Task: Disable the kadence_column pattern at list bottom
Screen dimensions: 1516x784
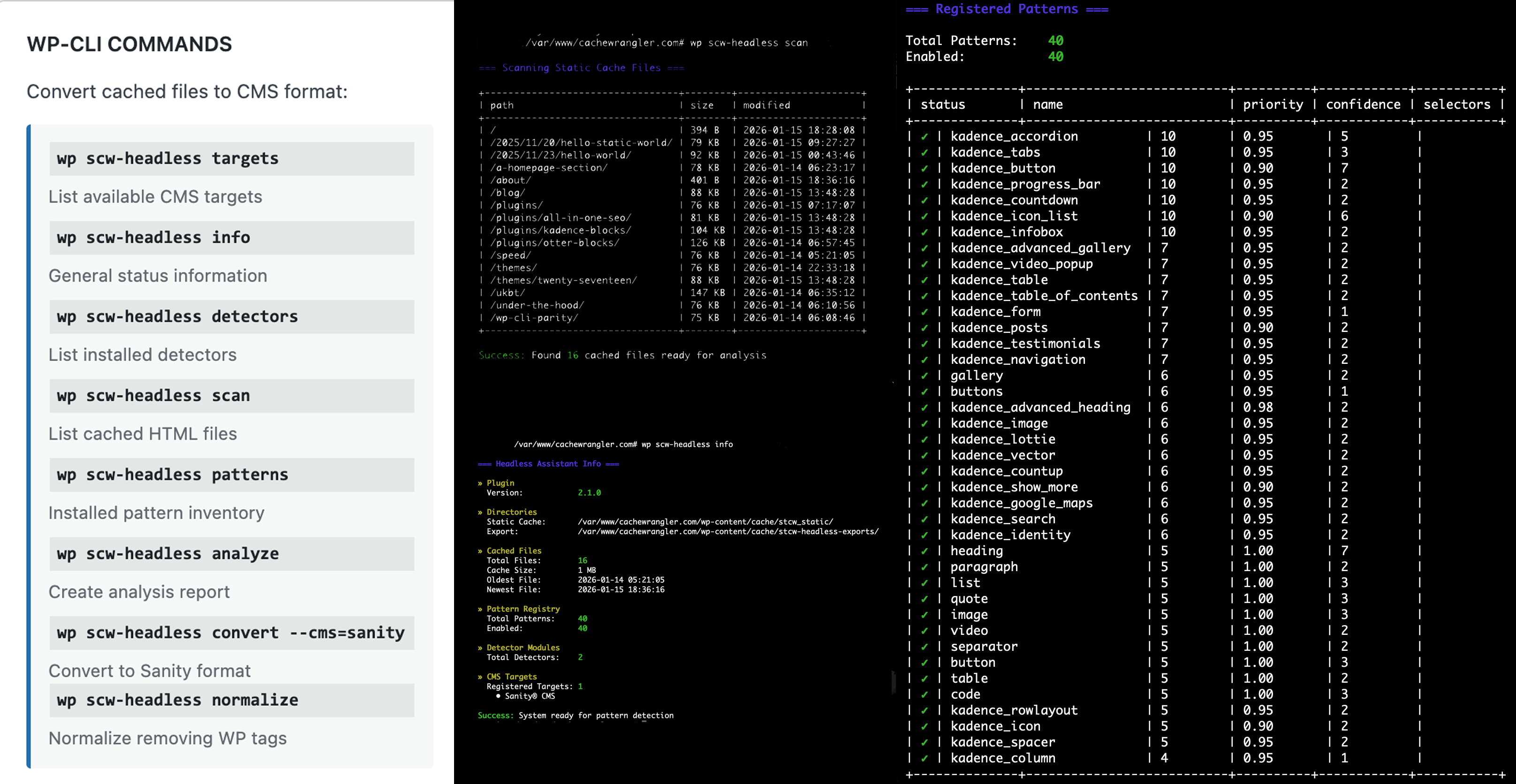Action: tap(925, 758)
